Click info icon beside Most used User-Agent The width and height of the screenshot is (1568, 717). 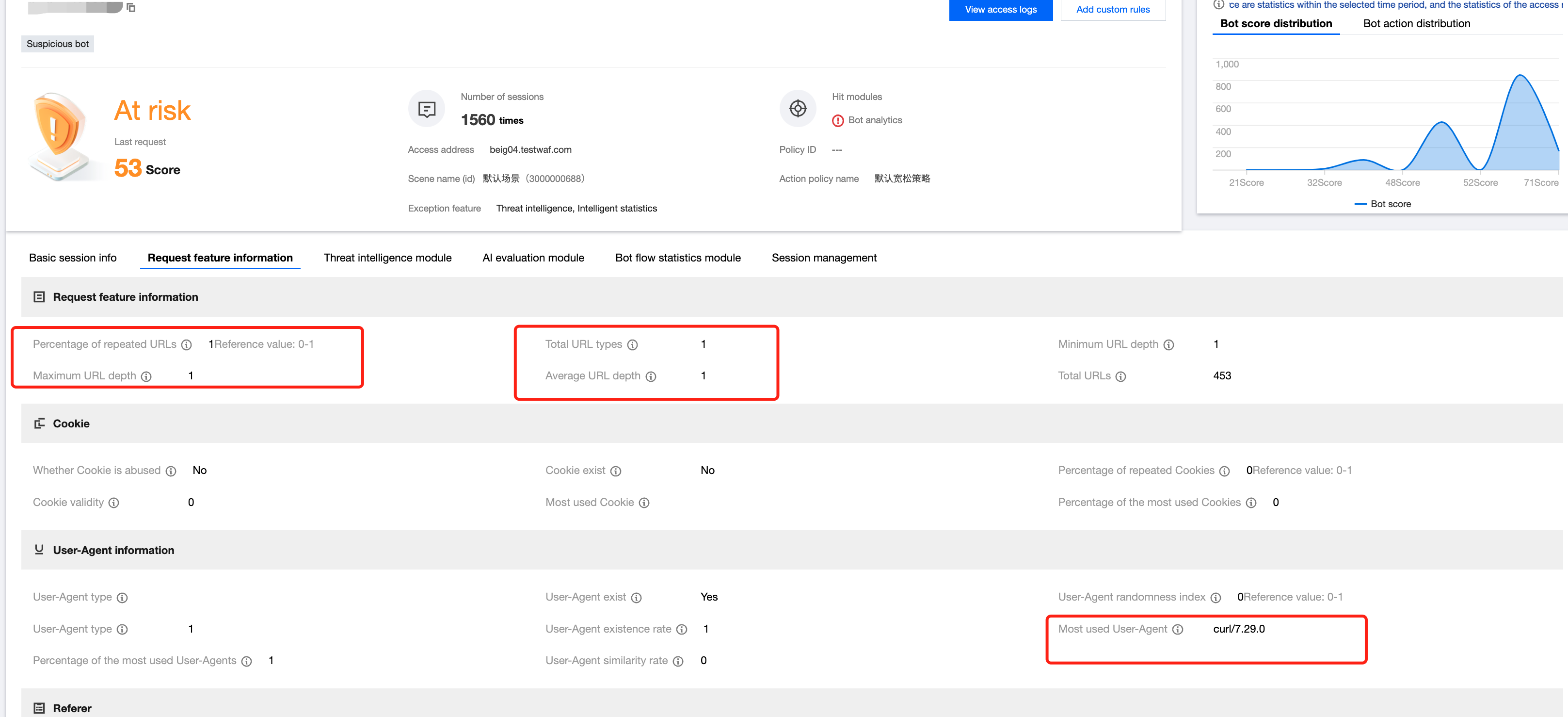pyautogui.click(x=1178, y=629)
